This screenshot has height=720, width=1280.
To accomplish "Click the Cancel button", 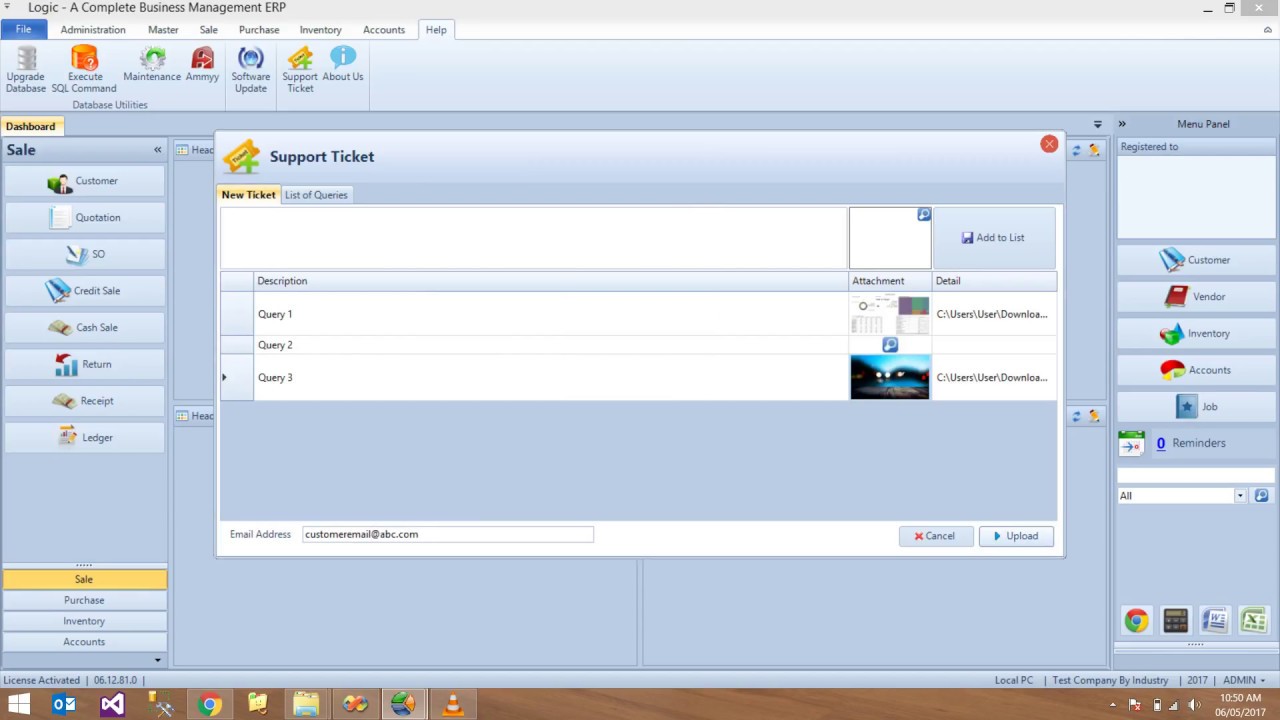I will pos(935,536).
